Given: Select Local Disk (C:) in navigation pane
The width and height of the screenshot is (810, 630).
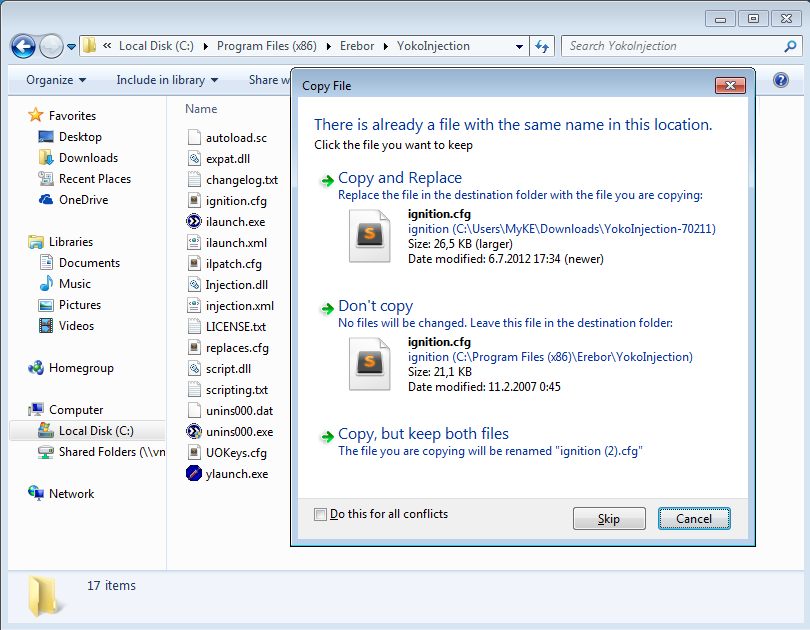Looking at the screenshot, I should coord(87,431).
